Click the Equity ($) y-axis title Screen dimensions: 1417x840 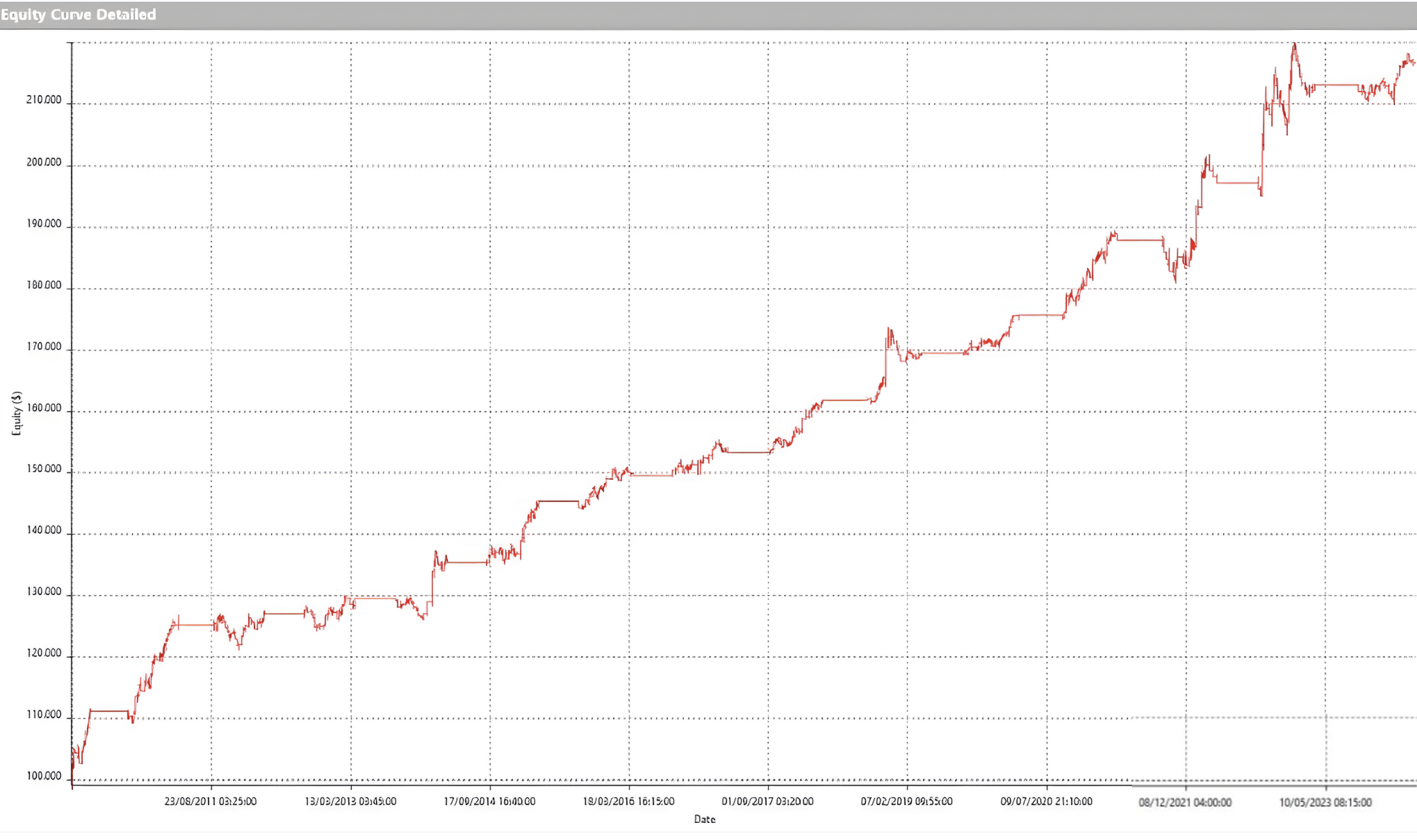[16, 413]
